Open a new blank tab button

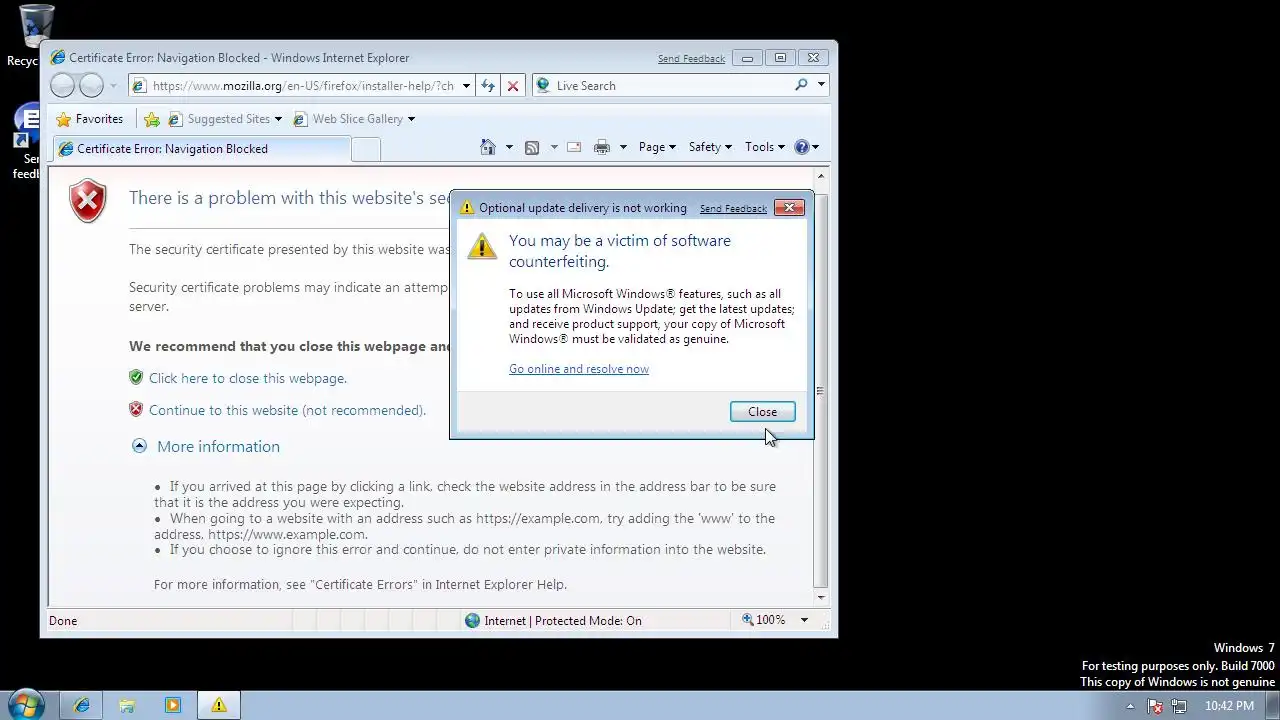tap(366, 149)
